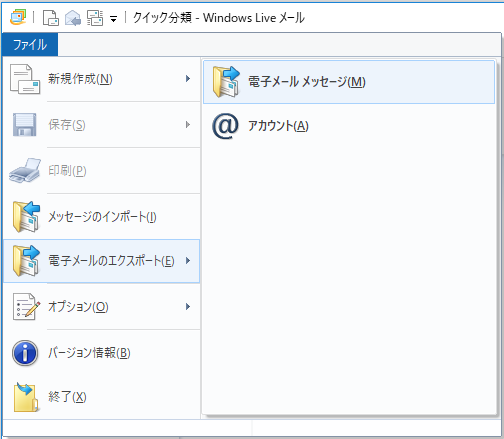Select 電子メールのエクスポート(E) menu item
Screen dimensions: 504x439
click(x=102, y=261)
